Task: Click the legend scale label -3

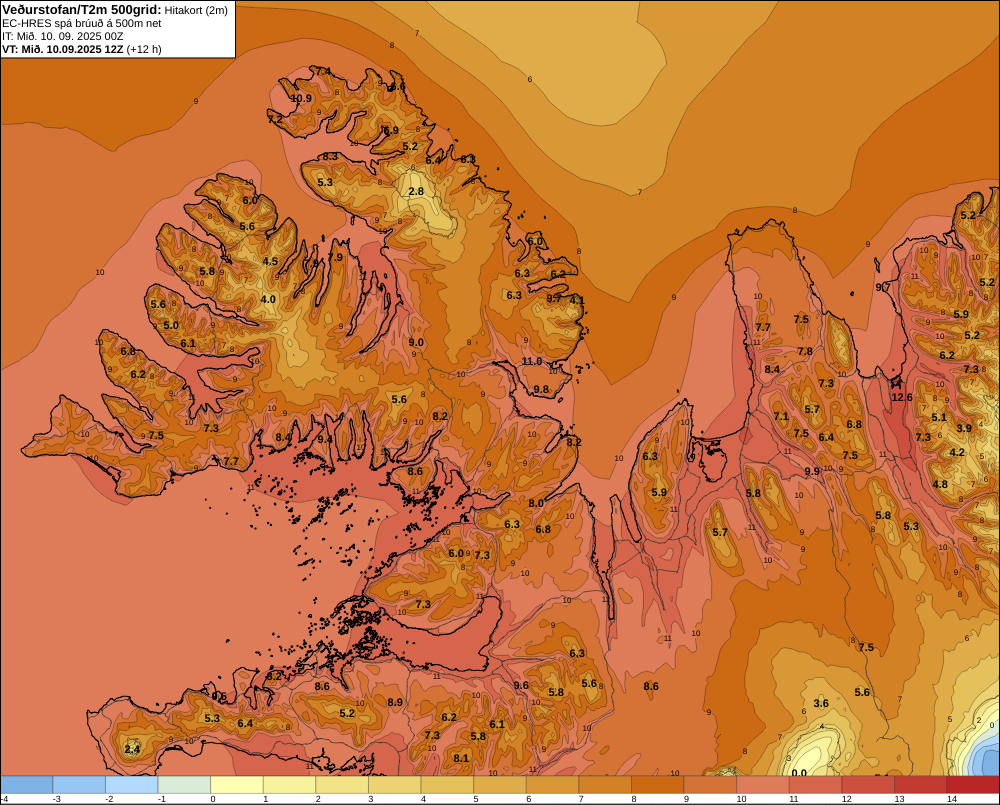Action: pyautogui.click(x=56, y=799)
